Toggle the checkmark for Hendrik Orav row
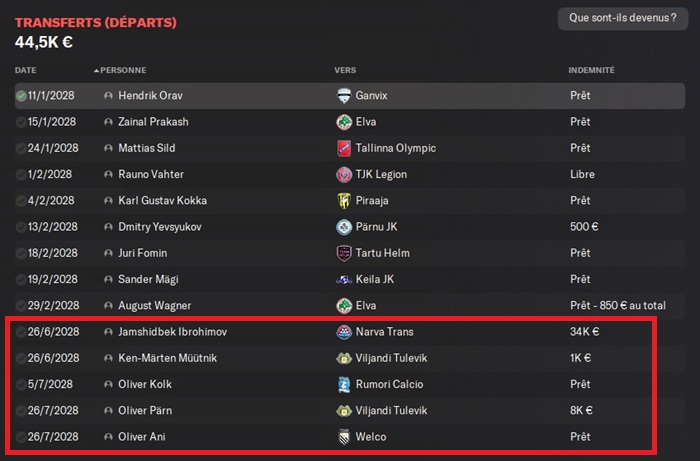700x461 pixels. [21, 96]
